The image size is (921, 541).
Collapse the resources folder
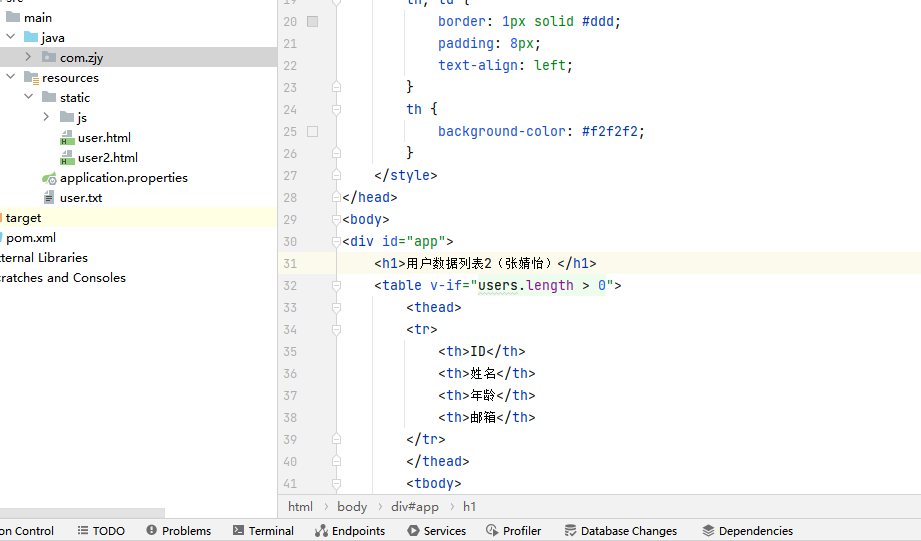pyautogui.click(x=11, y=78)
